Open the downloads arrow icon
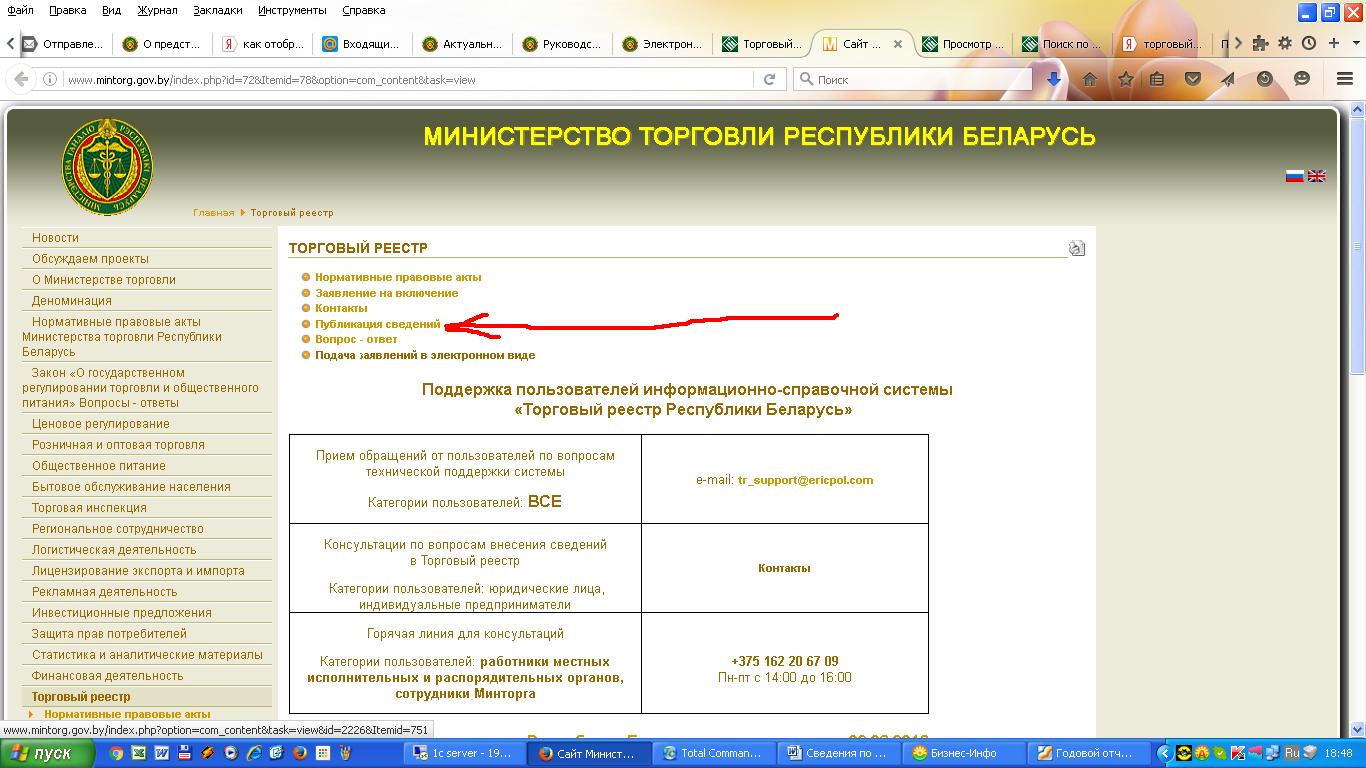The image size is (1366, 768). [x=1053, y=79]
